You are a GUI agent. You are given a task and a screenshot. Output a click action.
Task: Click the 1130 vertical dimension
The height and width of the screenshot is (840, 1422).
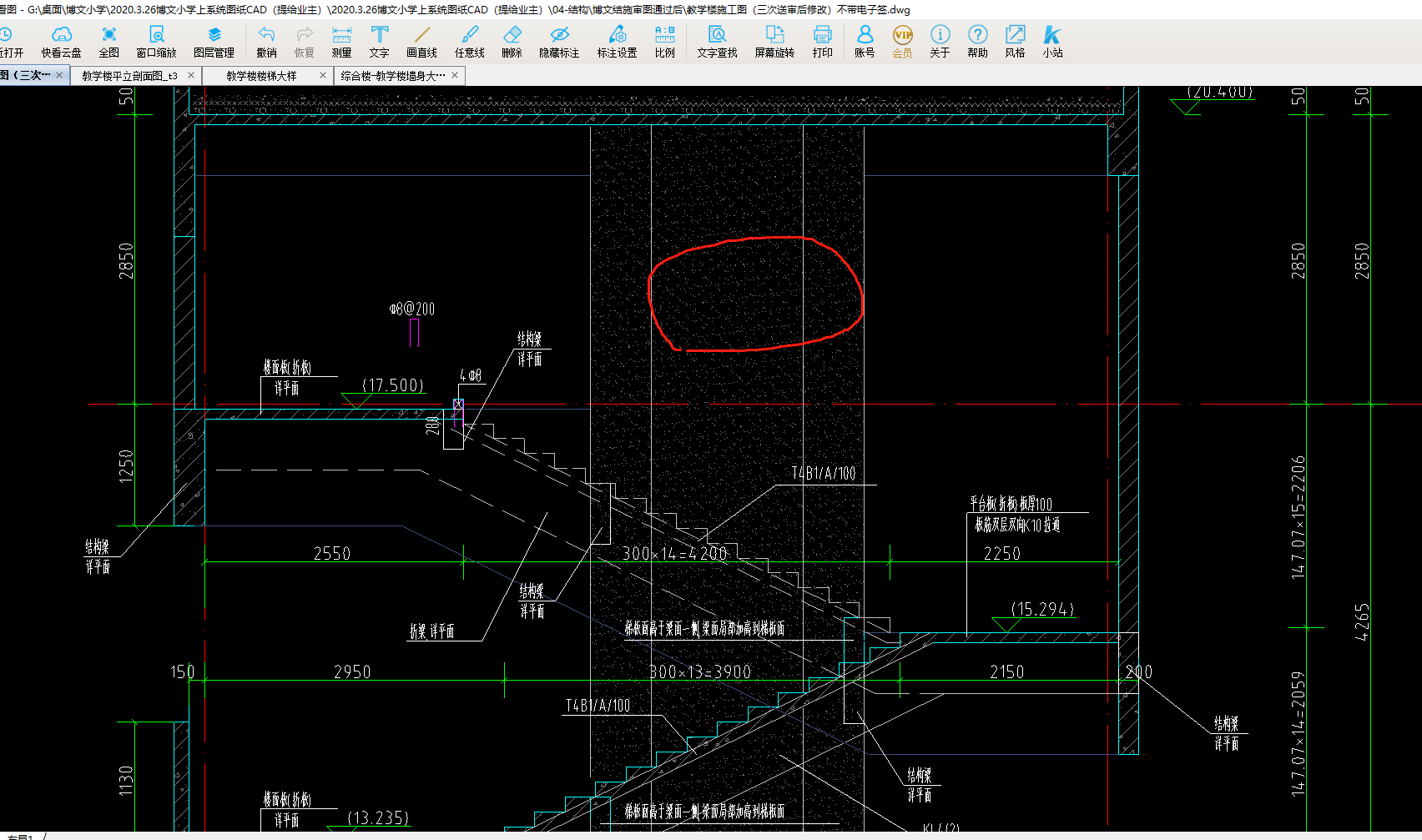[126, 781]
